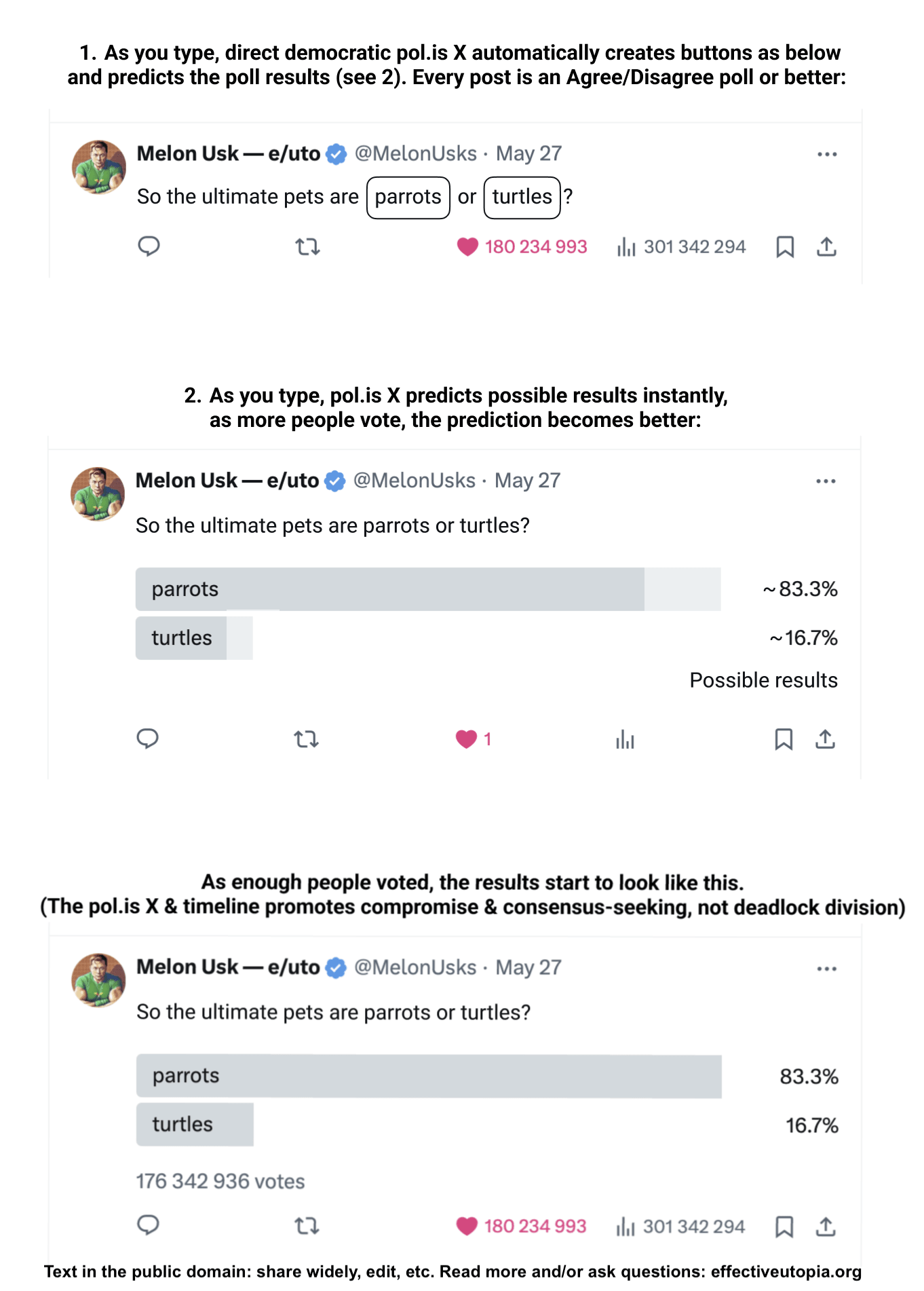Like the first post with 180 234 993 likes
Image resolution: width=924 pixels, height=1291 pixels.
(521, 246)
